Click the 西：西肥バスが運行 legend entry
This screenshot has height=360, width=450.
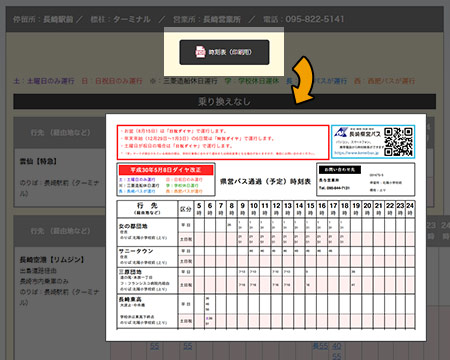(x=384, y=81)
